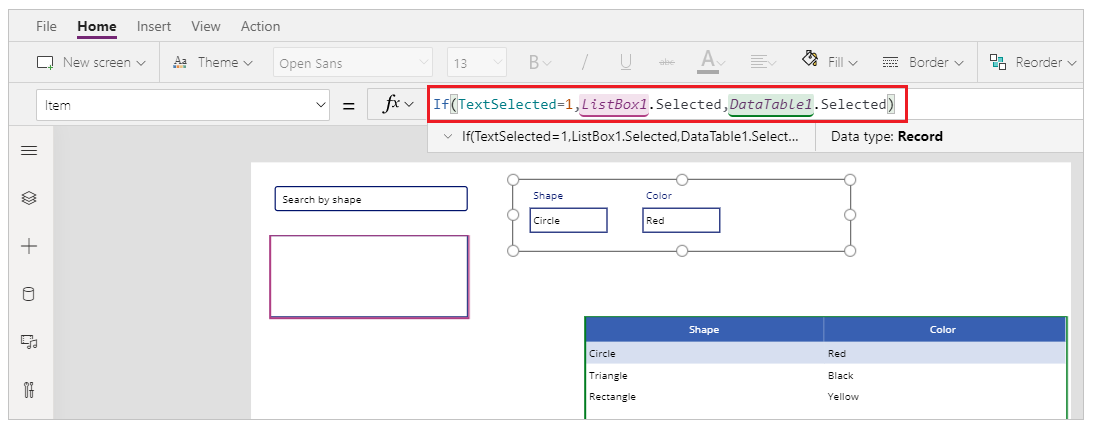1097x434 pixels.
Task: Open the hamburger menu in left sidebar
Action: click(x=29, y=150)
